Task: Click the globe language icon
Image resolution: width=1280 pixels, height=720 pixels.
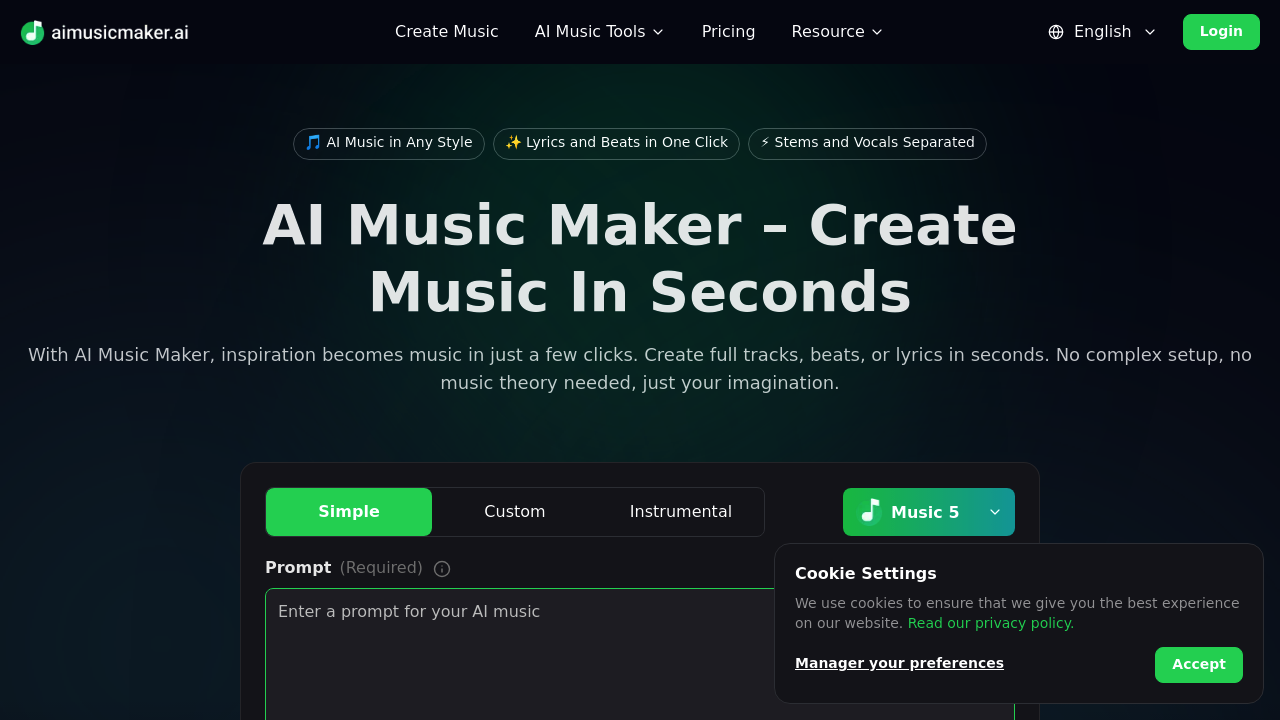Action: pyautogui.click(x=1055, y=32)
